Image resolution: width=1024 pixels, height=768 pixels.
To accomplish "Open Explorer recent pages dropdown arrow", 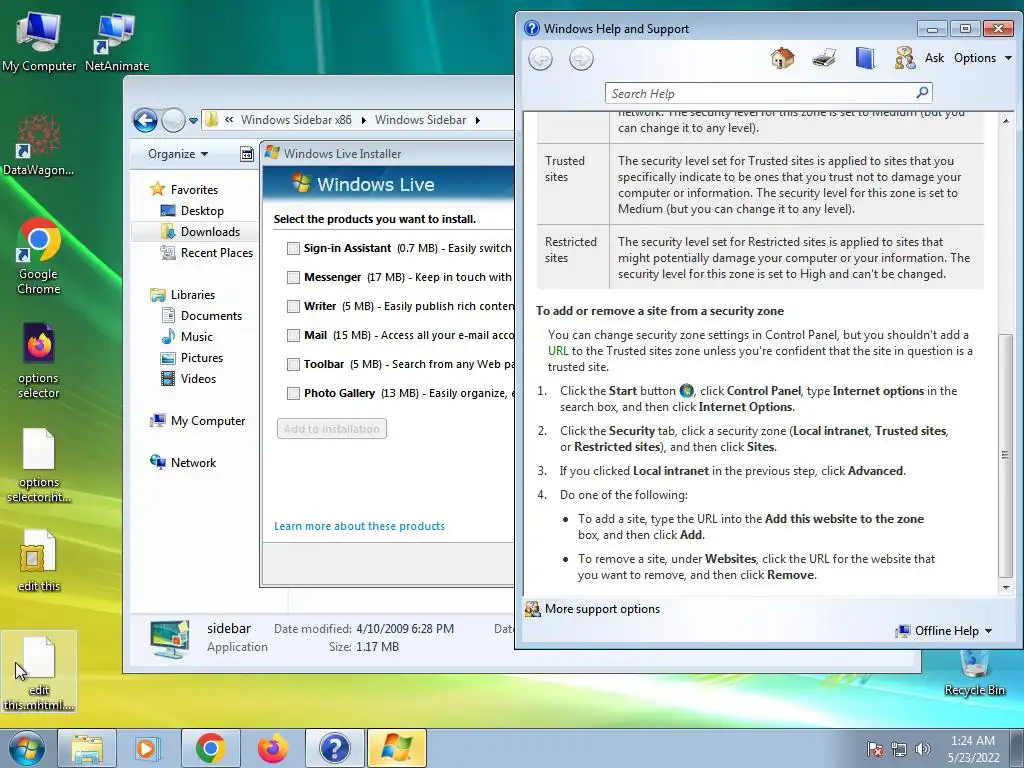I will tap(193, 121).
